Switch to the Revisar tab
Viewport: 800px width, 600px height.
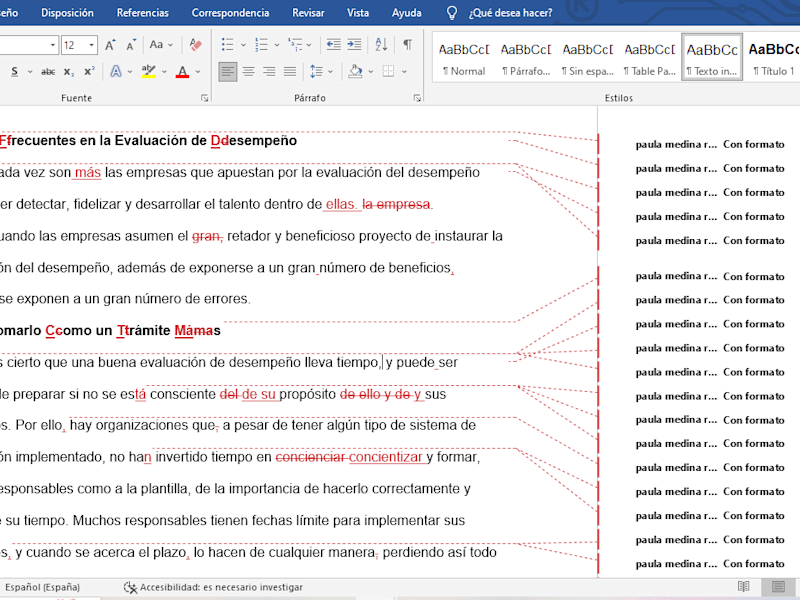308,13
